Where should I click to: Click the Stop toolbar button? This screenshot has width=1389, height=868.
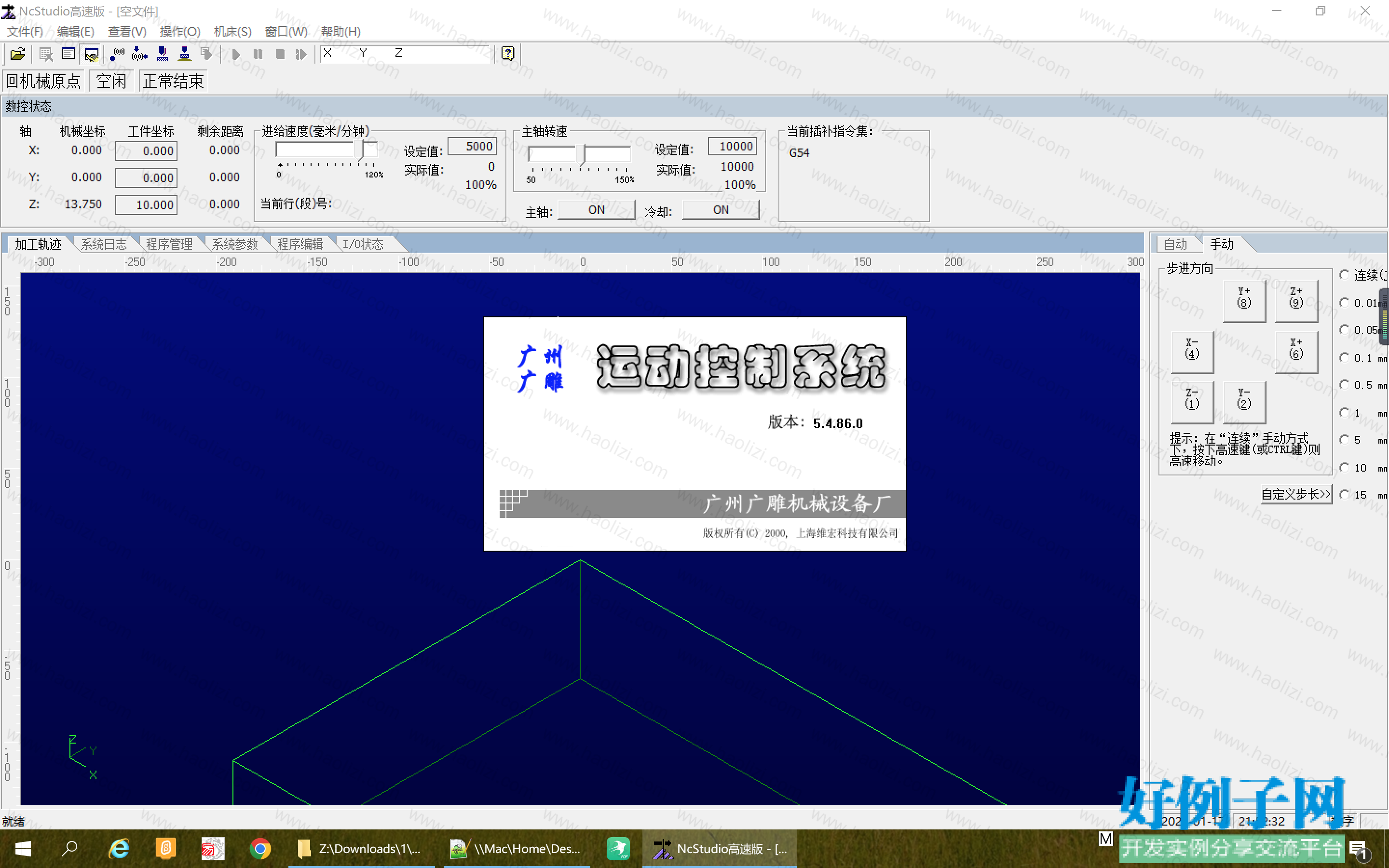pyautogui.click(x=280, y=54)
